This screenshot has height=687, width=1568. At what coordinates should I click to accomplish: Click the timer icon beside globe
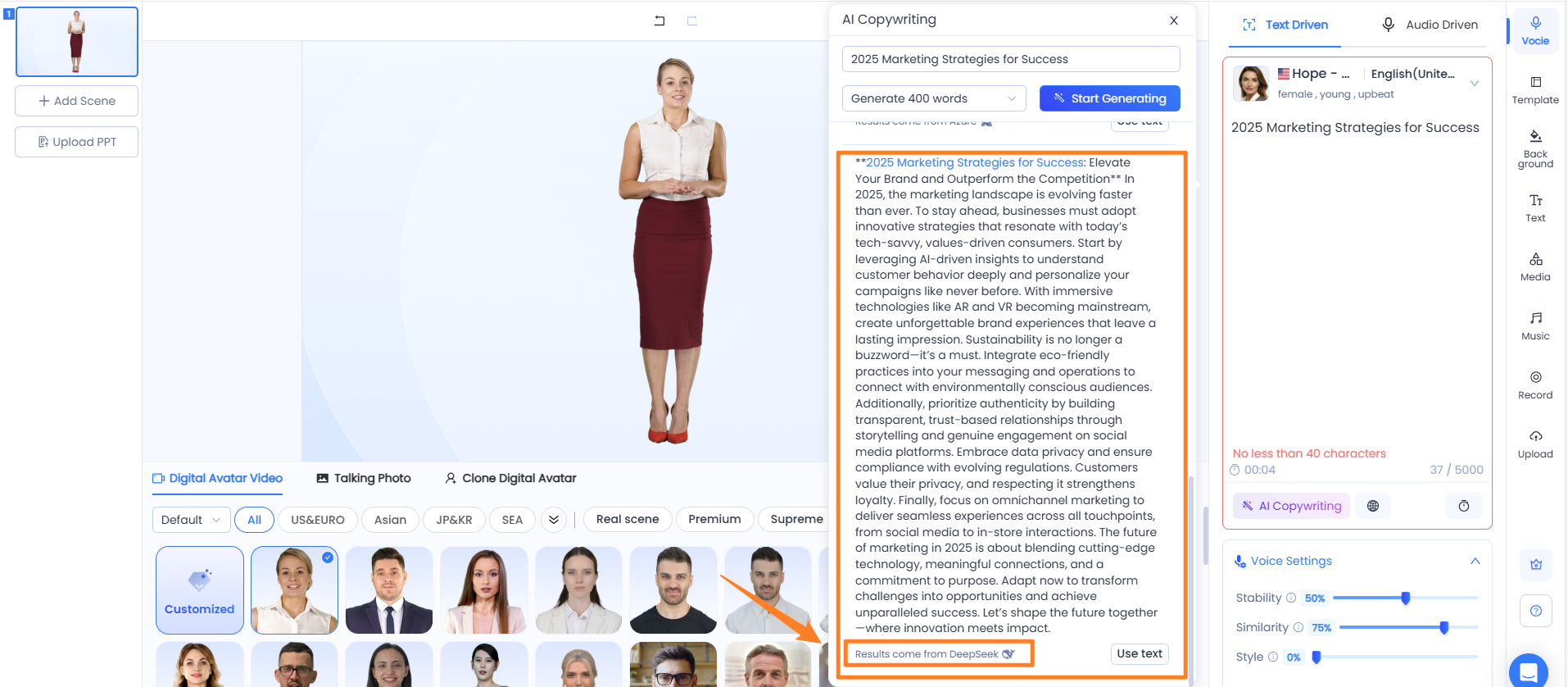coord(1464,506)
